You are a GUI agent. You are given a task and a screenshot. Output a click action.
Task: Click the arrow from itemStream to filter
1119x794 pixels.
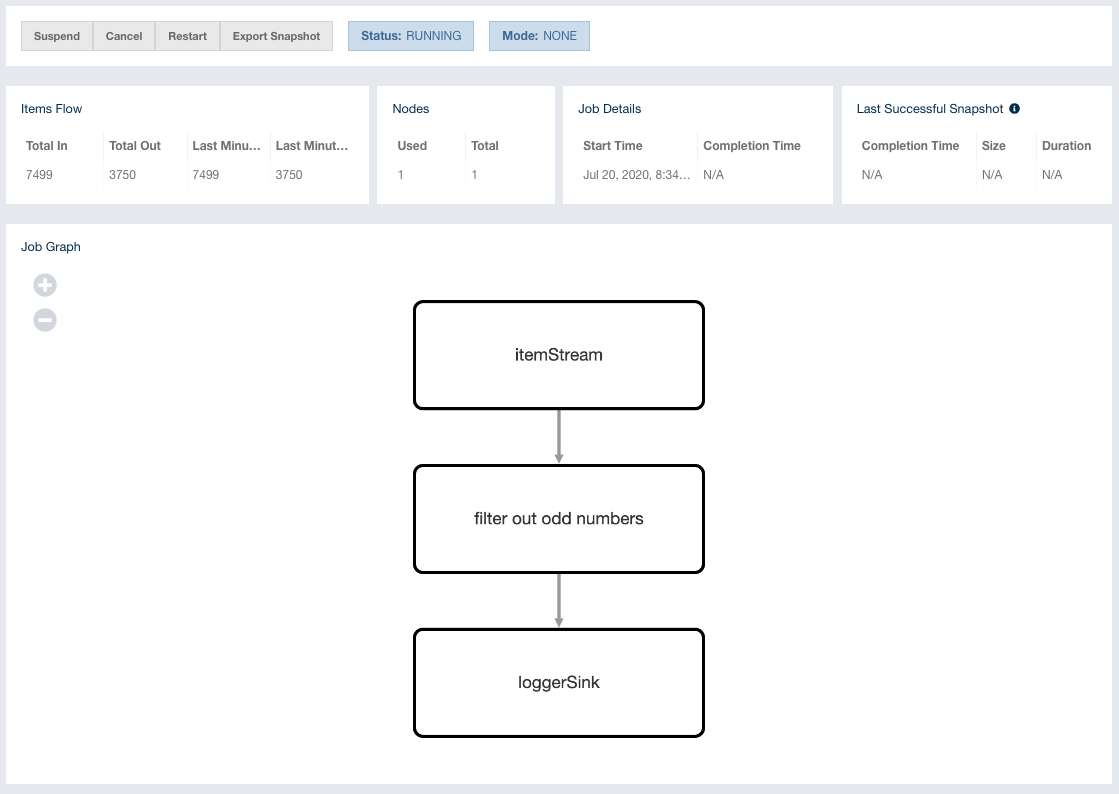(558, 436)
